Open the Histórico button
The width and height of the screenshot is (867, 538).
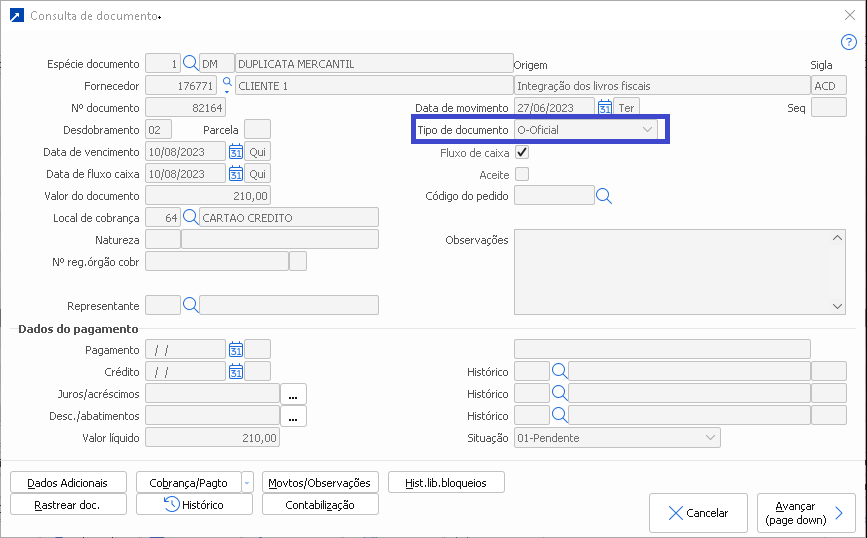point(195,505)
